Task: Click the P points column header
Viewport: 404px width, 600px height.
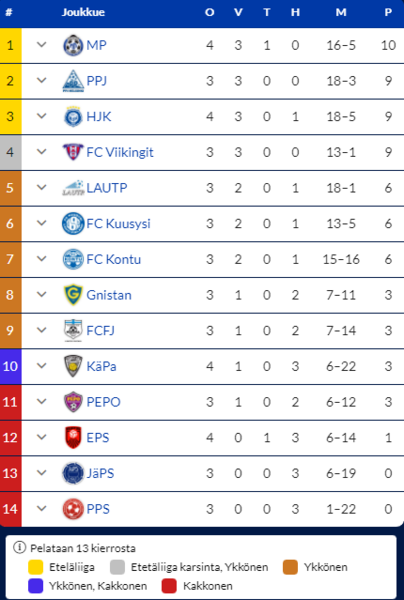Action: tap(388, 12)
